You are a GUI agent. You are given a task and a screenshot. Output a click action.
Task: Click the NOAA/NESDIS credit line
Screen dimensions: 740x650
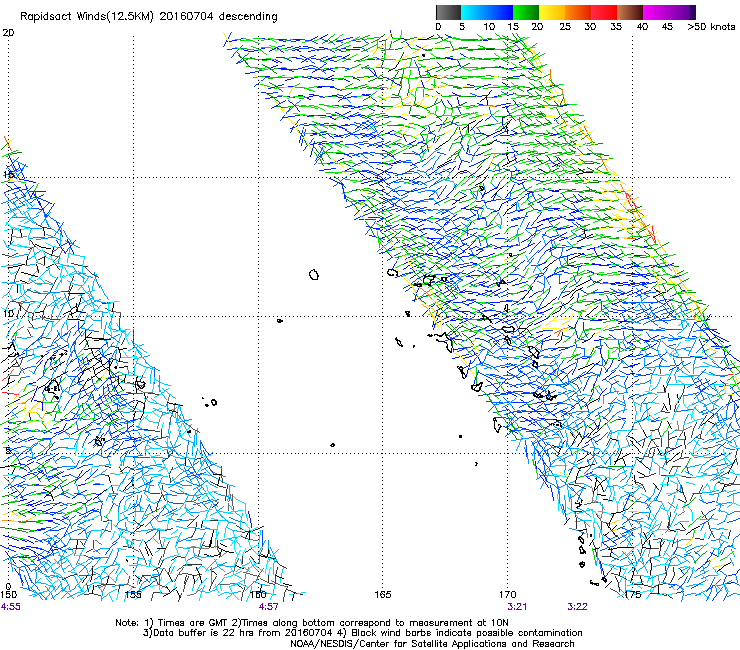[432, 644]
